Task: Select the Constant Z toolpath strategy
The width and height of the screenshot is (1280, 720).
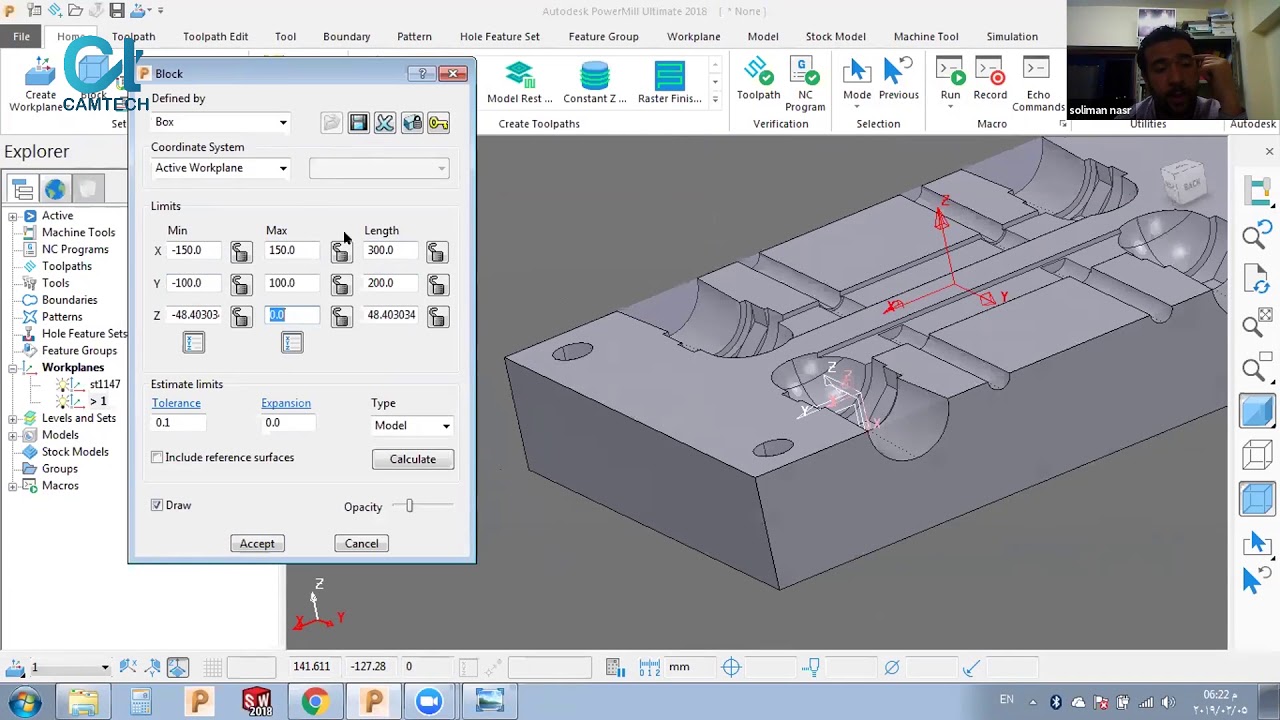Action: [595, 82]
